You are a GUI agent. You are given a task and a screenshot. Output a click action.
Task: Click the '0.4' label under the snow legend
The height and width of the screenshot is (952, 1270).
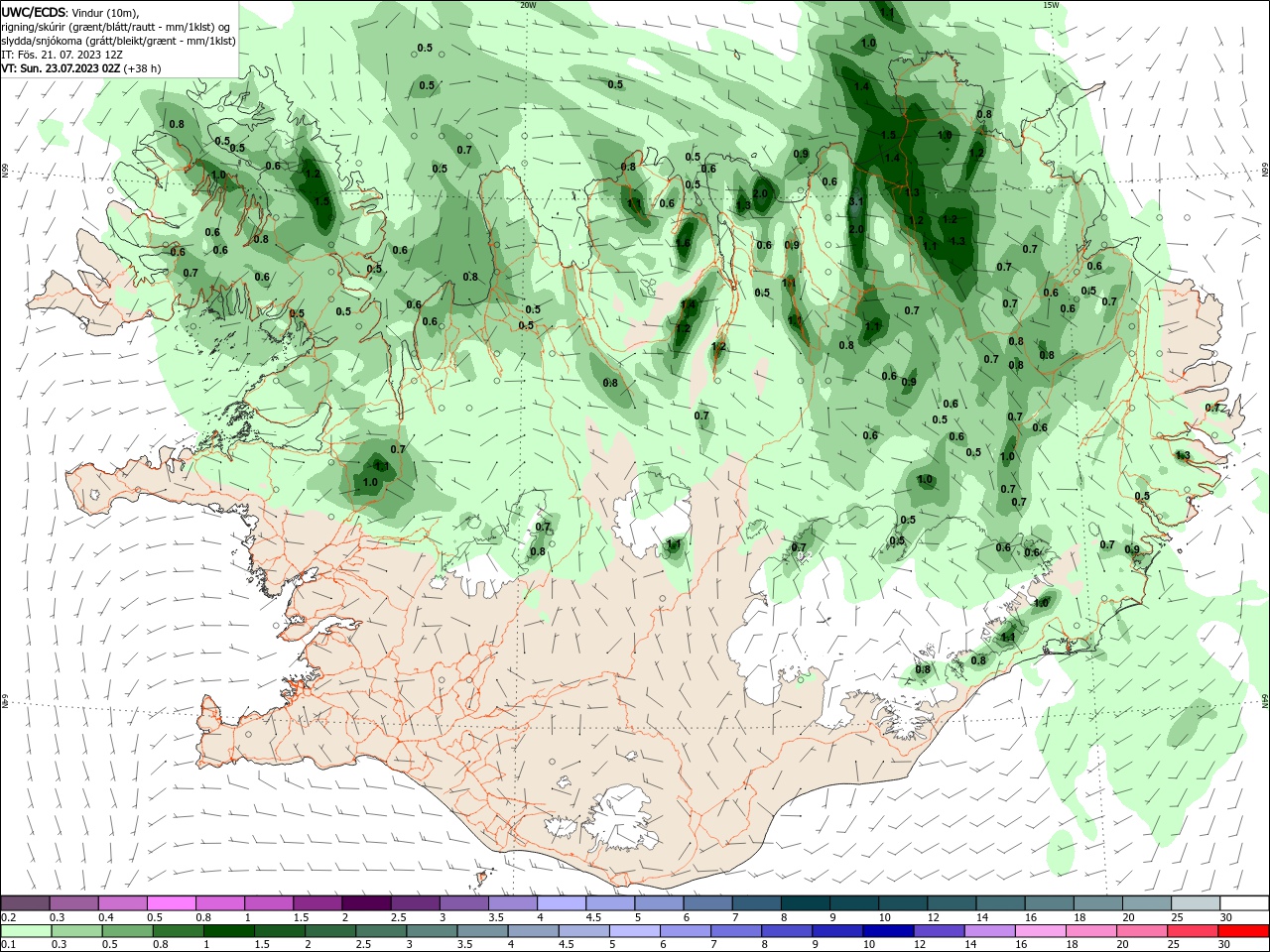pyautogui.click(x=106, y=917)
